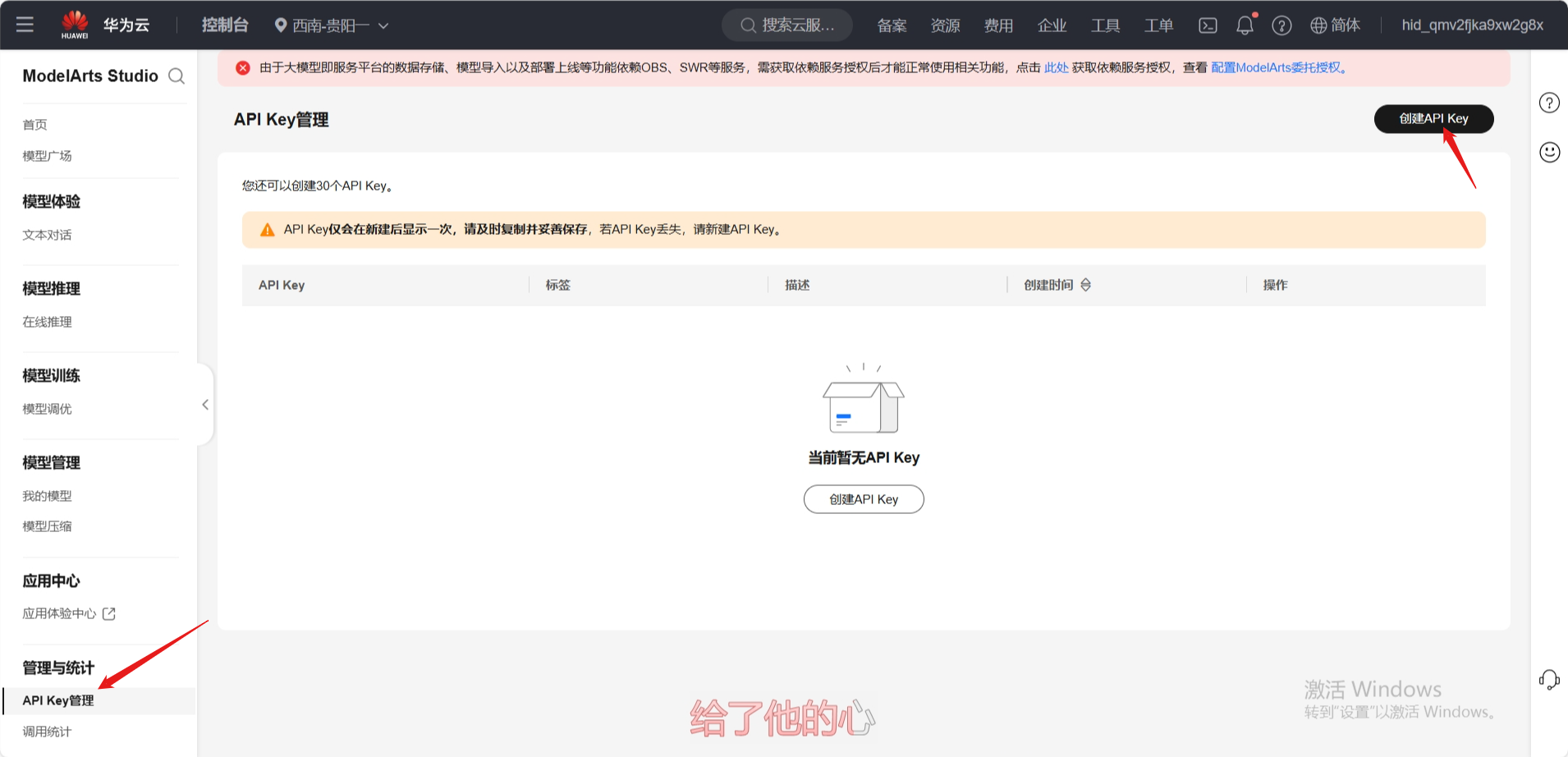Click the right-side help circle icon
The width and height of the screenshot is (1568, 757).
(x=1549, y=103)
